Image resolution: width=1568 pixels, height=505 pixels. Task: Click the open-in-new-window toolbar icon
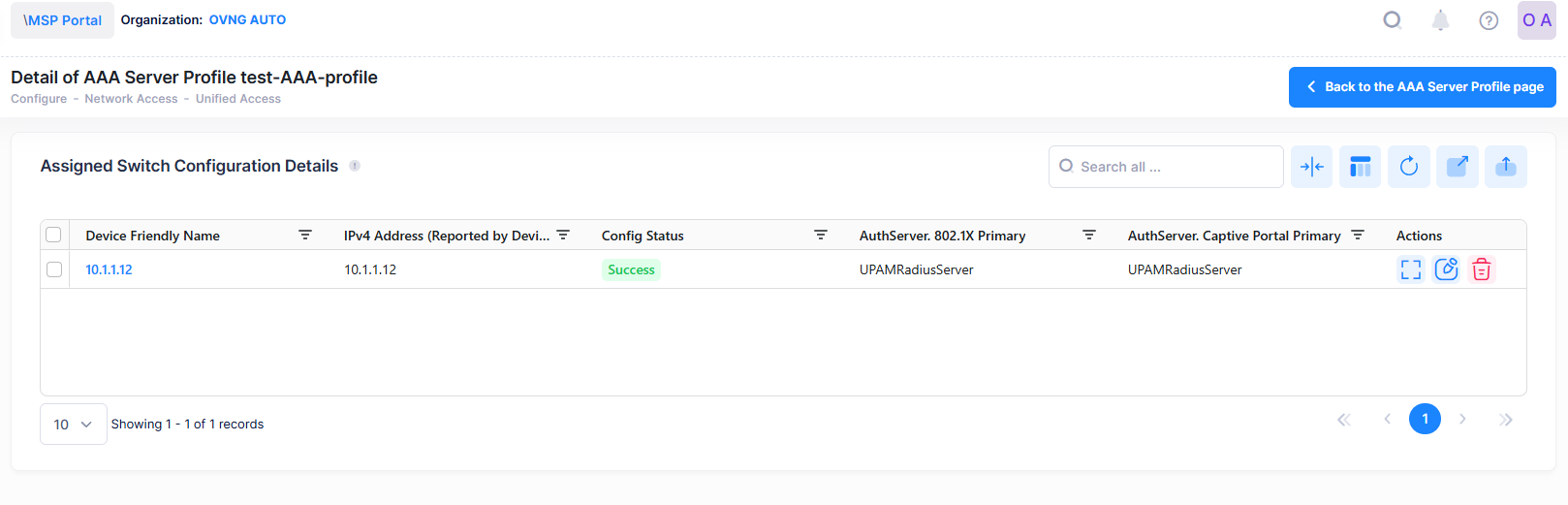pos(1457,167)
